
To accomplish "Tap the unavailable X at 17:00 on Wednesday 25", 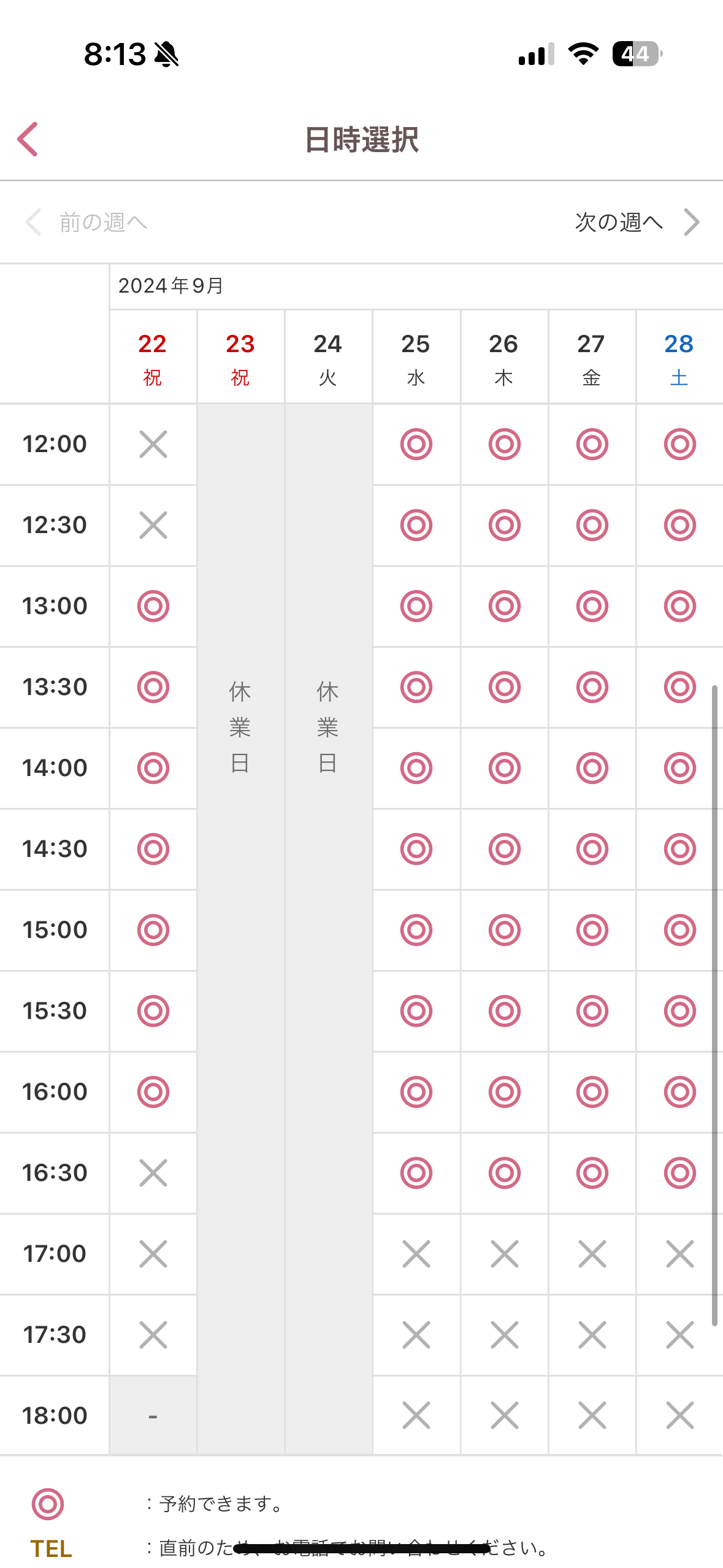I will pyautogui.click(x=416, y=1254).
